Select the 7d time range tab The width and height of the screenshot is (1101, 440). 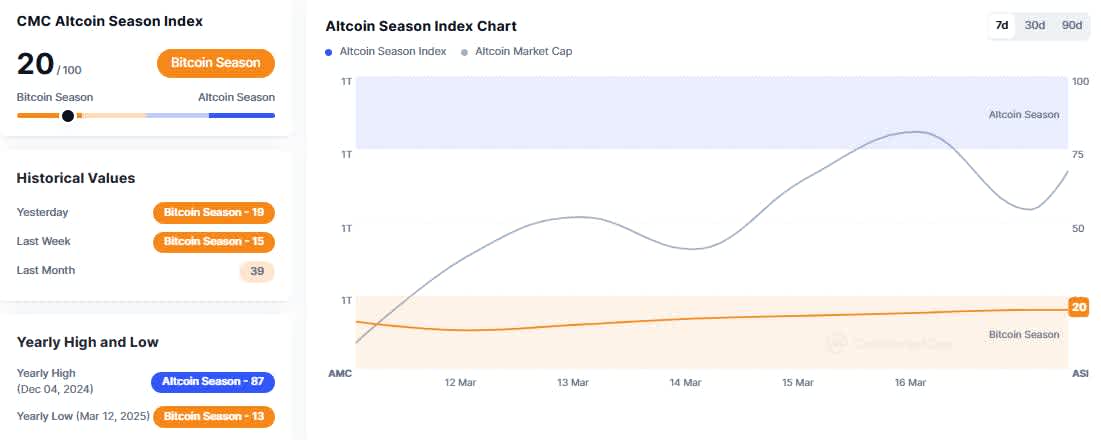click(1001, 25)
